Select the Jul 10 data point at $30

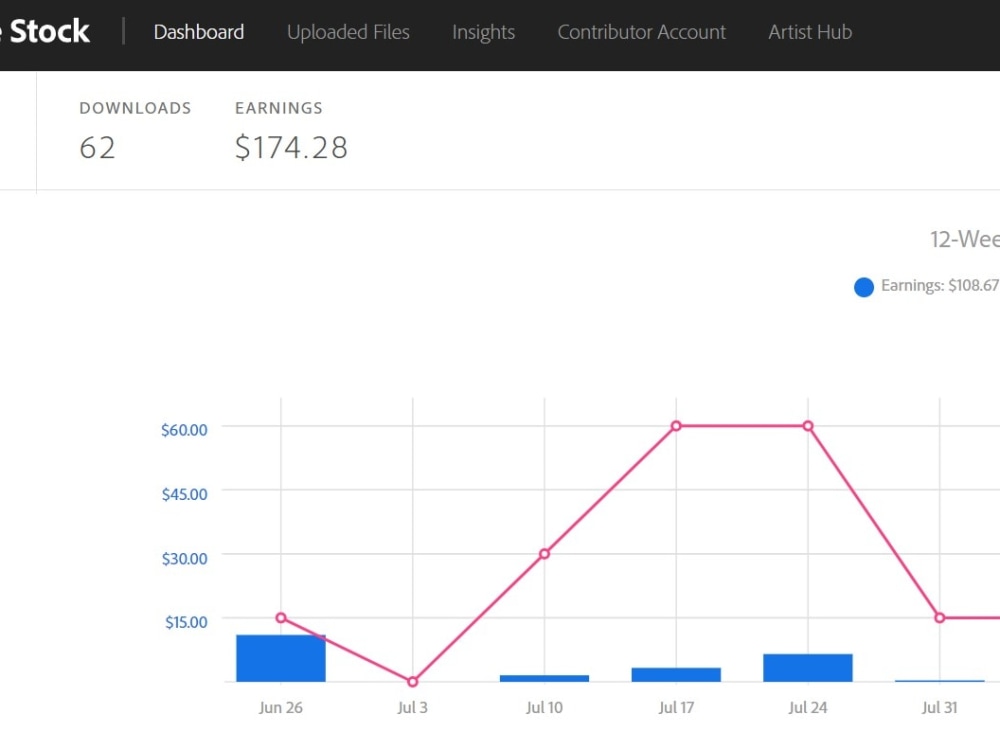544,553
